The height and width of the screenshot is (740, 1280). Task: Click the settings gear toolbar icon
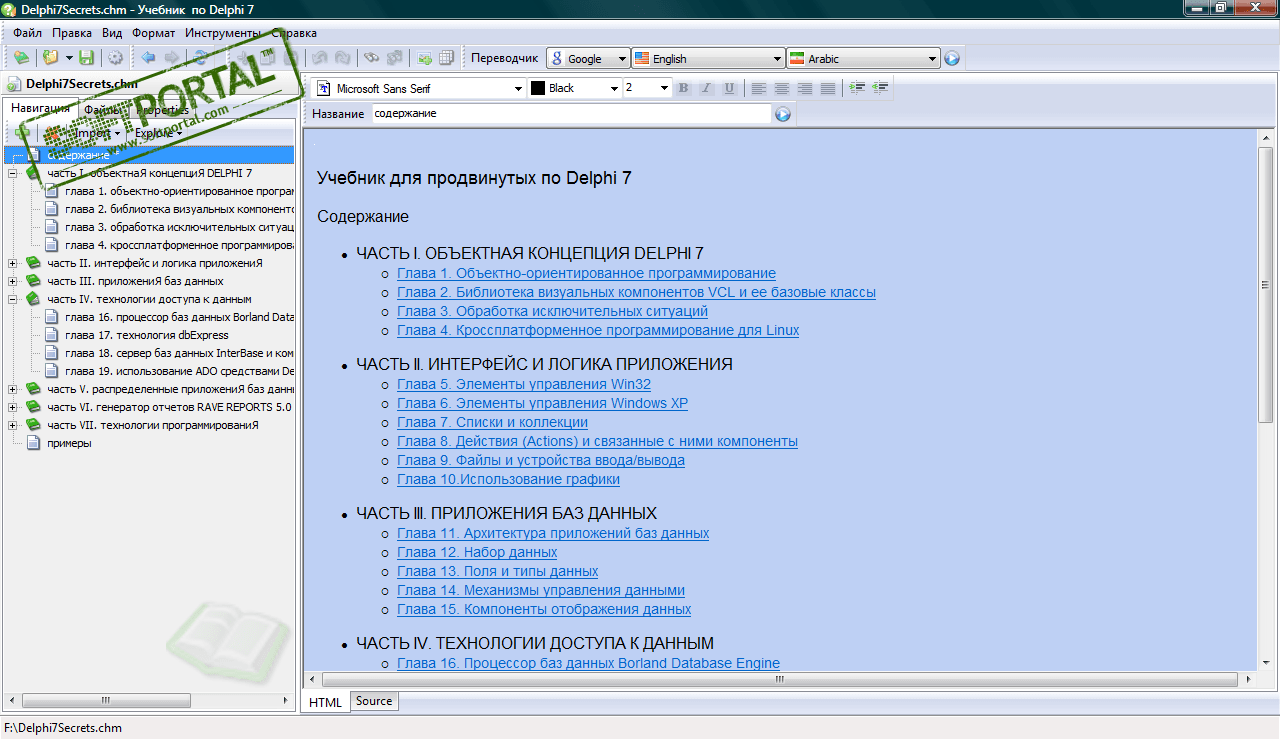115,58
